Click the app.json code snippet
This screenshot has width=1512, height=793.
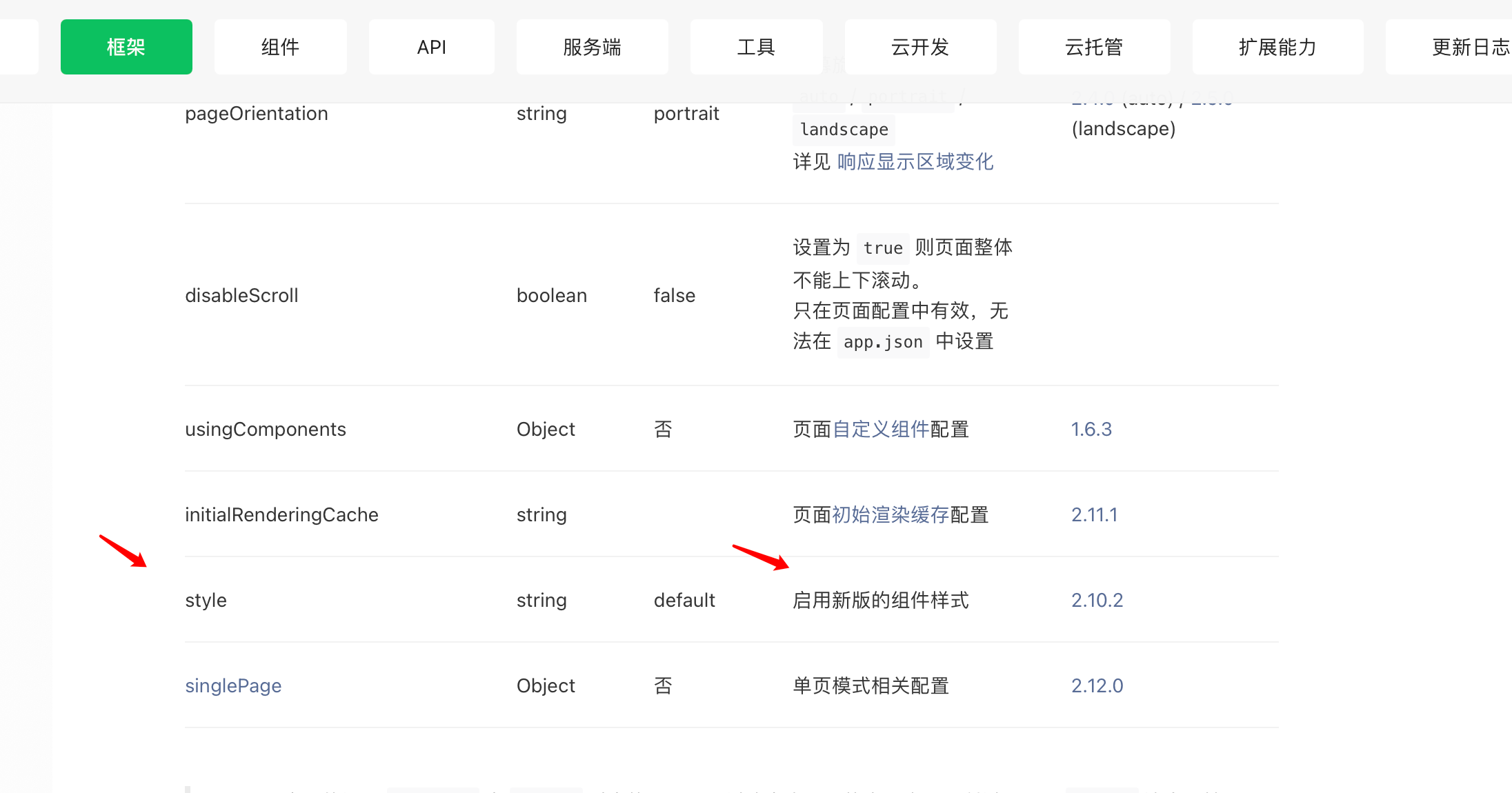pos(883,342)
